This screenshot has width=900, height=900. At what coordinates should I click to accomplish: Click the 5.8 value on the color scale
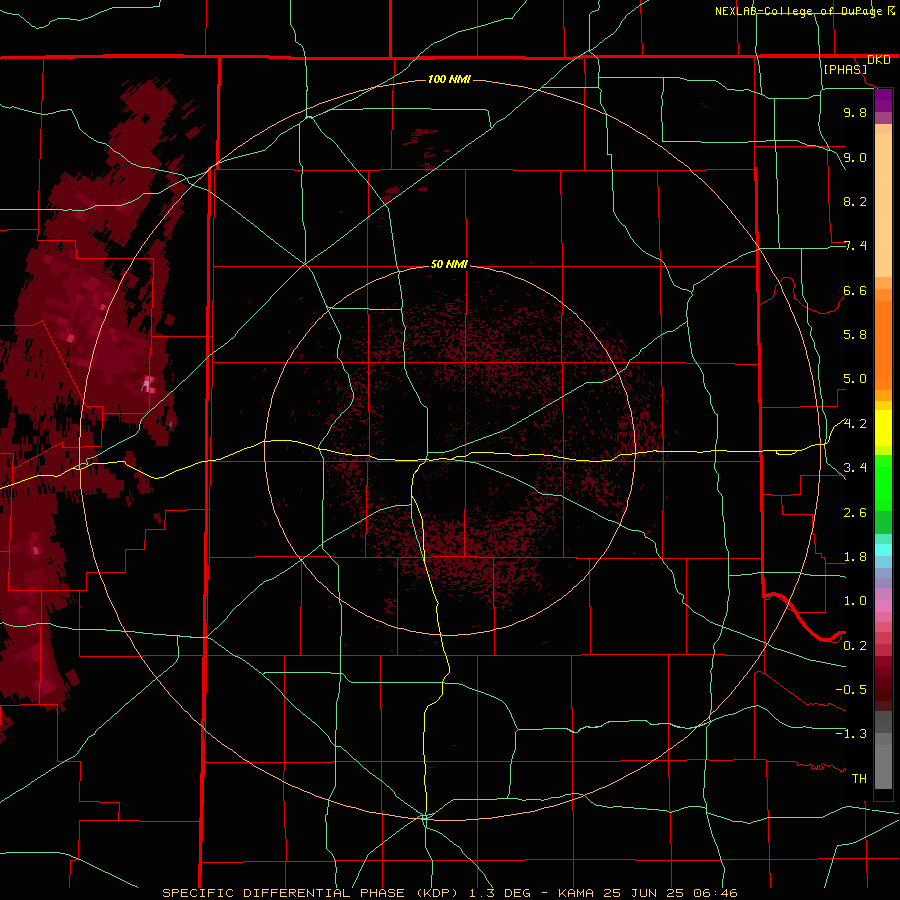pos(855,335)
